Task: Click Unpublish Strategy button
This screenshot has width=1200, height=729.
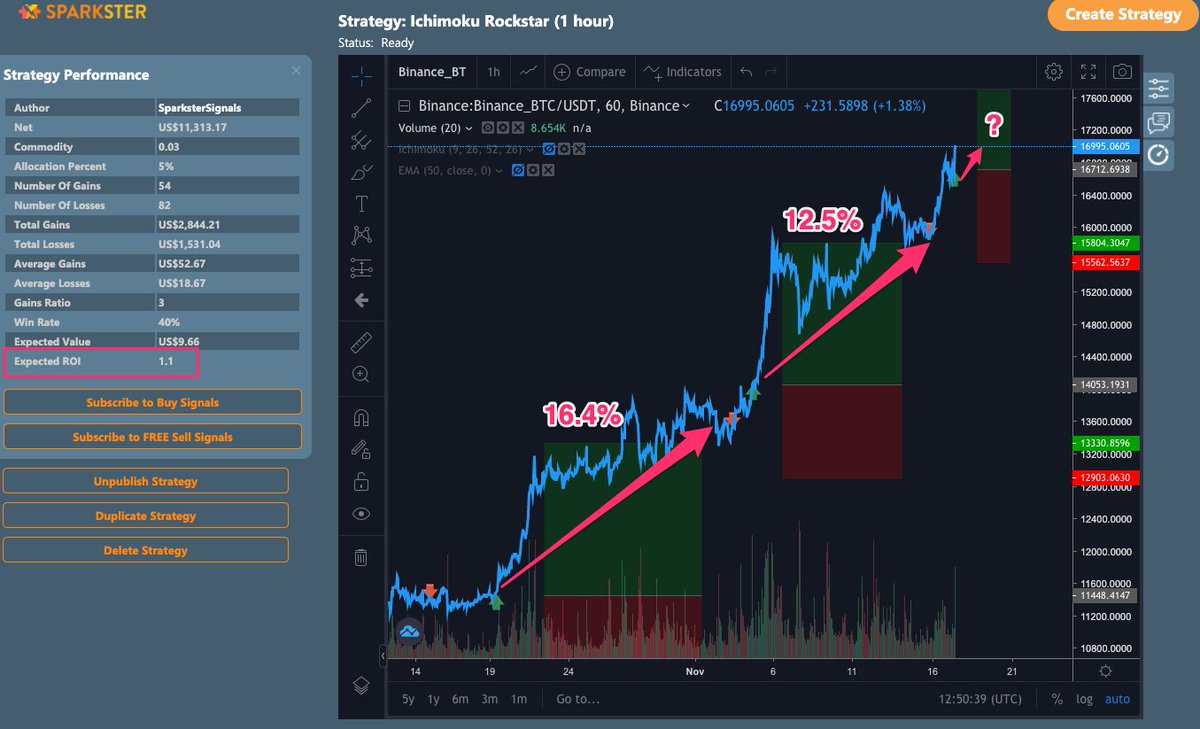Action: click(146, 481)
